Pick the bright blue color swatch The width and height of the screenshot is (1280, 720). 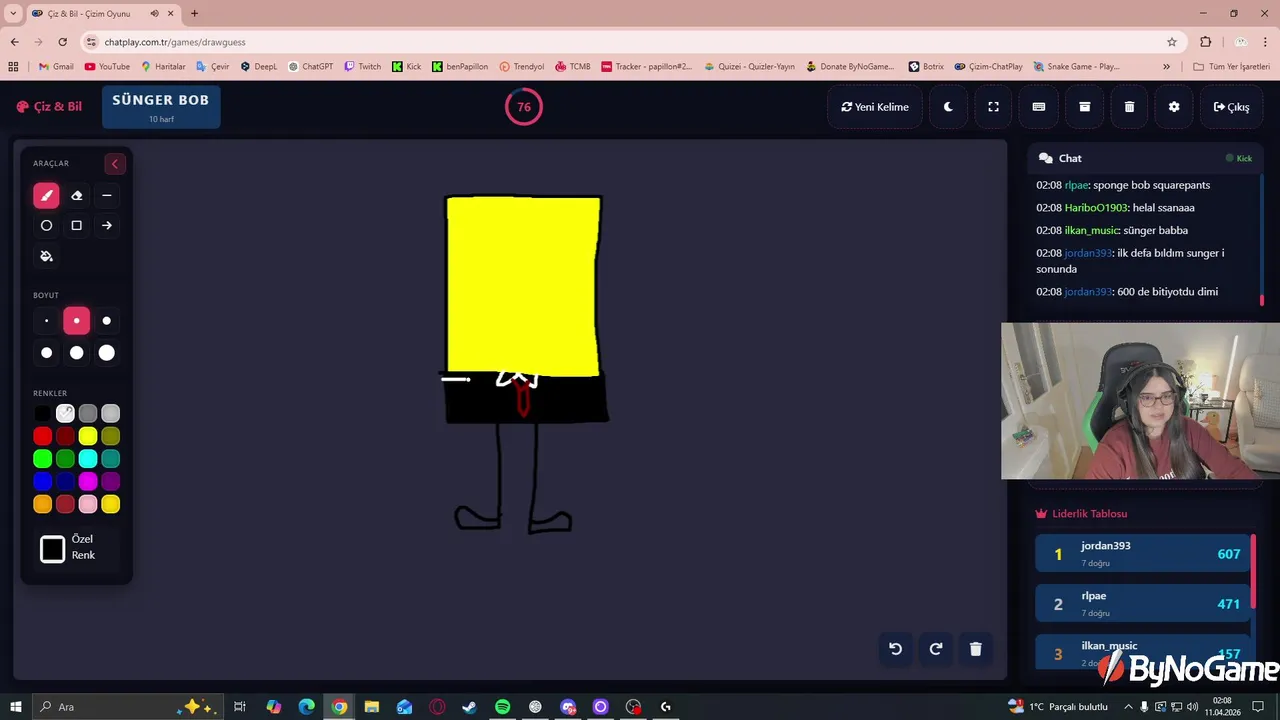tap(42, 482)
